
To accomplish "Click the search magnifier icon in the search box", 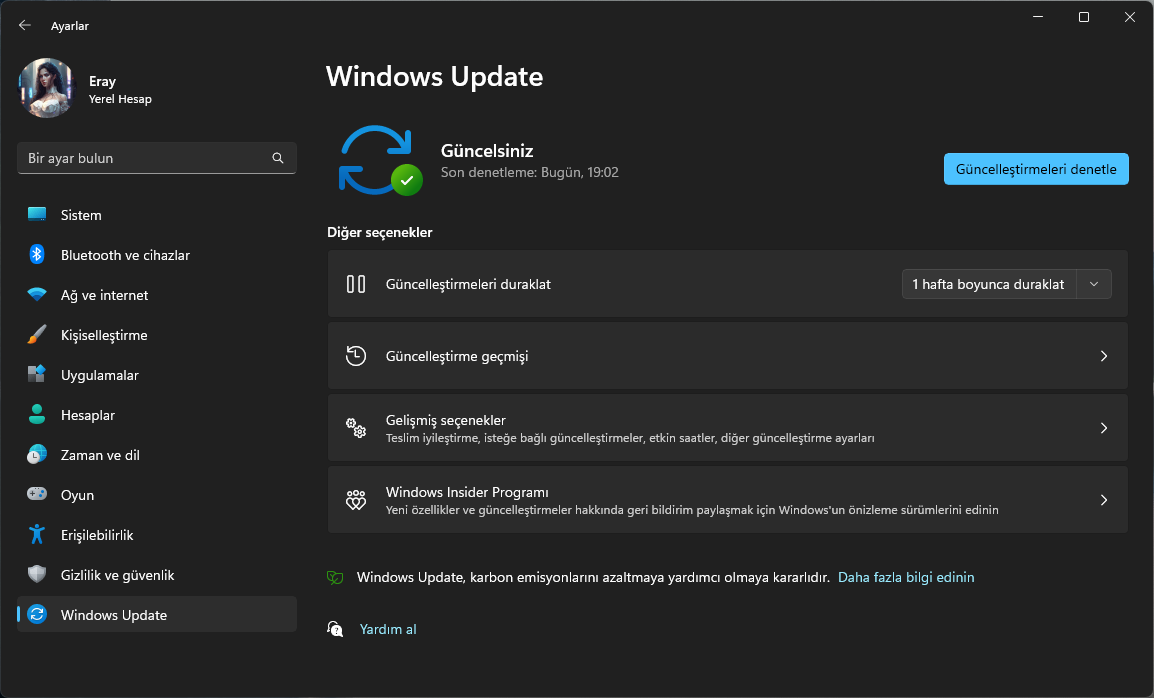I will tap(278, 158).
